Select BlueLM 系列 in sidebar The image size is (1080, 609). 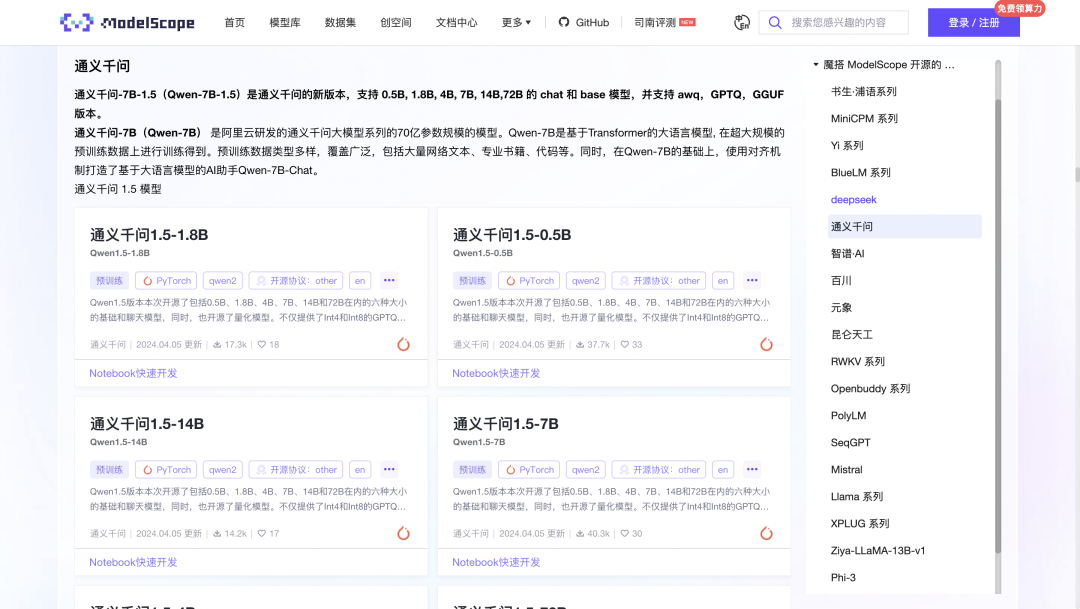pos(861,172)
